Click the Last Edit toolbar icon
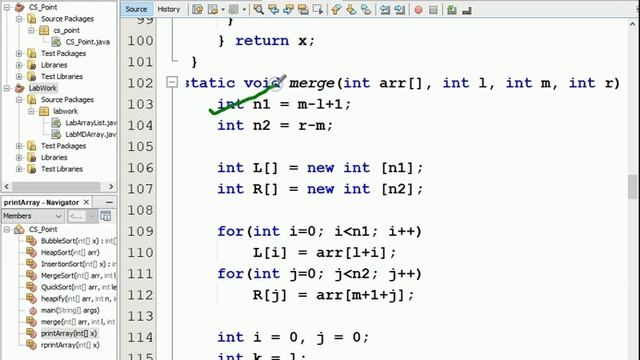Screen dimensions: 640x360 [x=198, y=9]
